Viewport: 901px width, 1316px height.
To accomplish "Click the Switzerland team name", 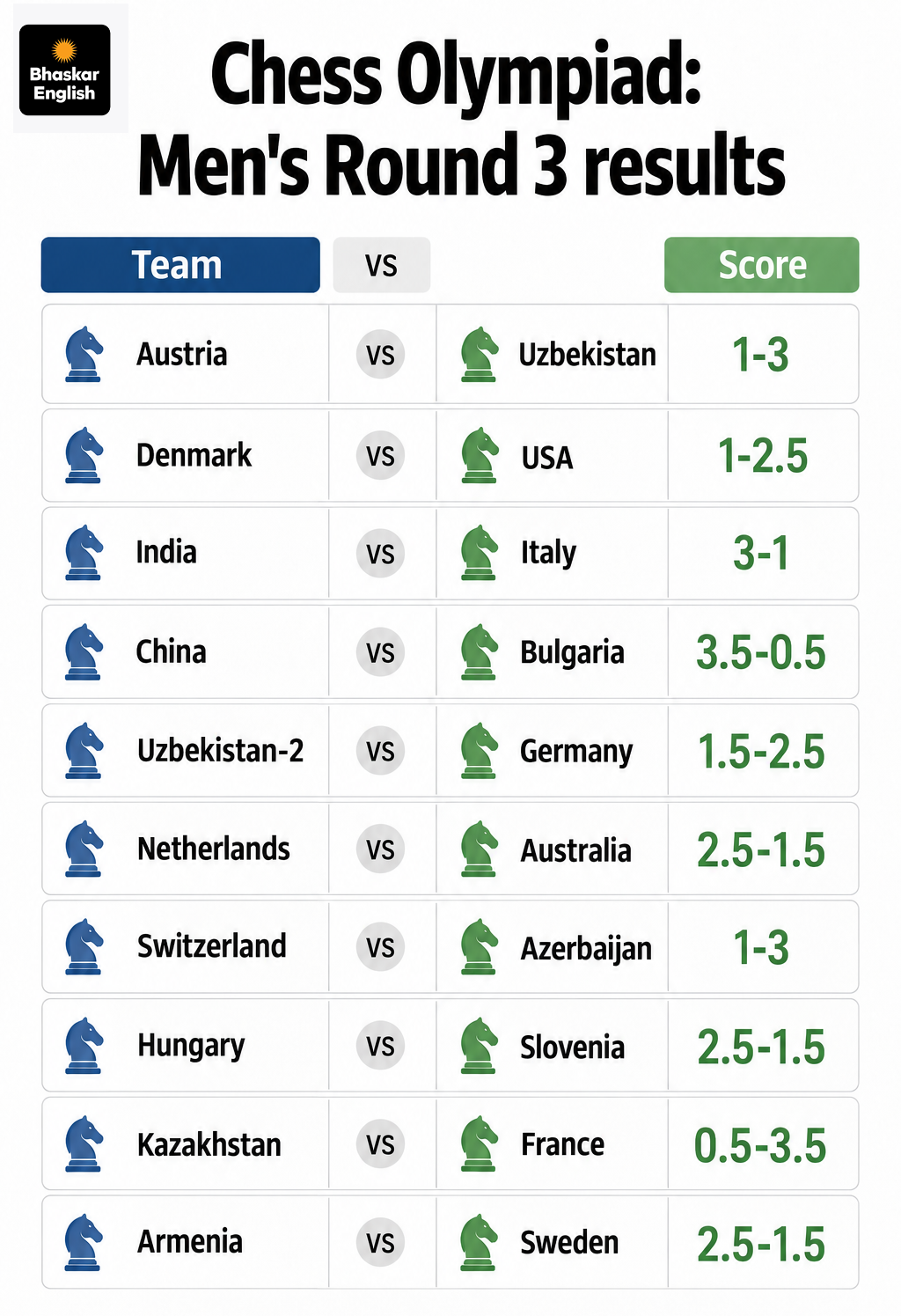I will [212, 946].
